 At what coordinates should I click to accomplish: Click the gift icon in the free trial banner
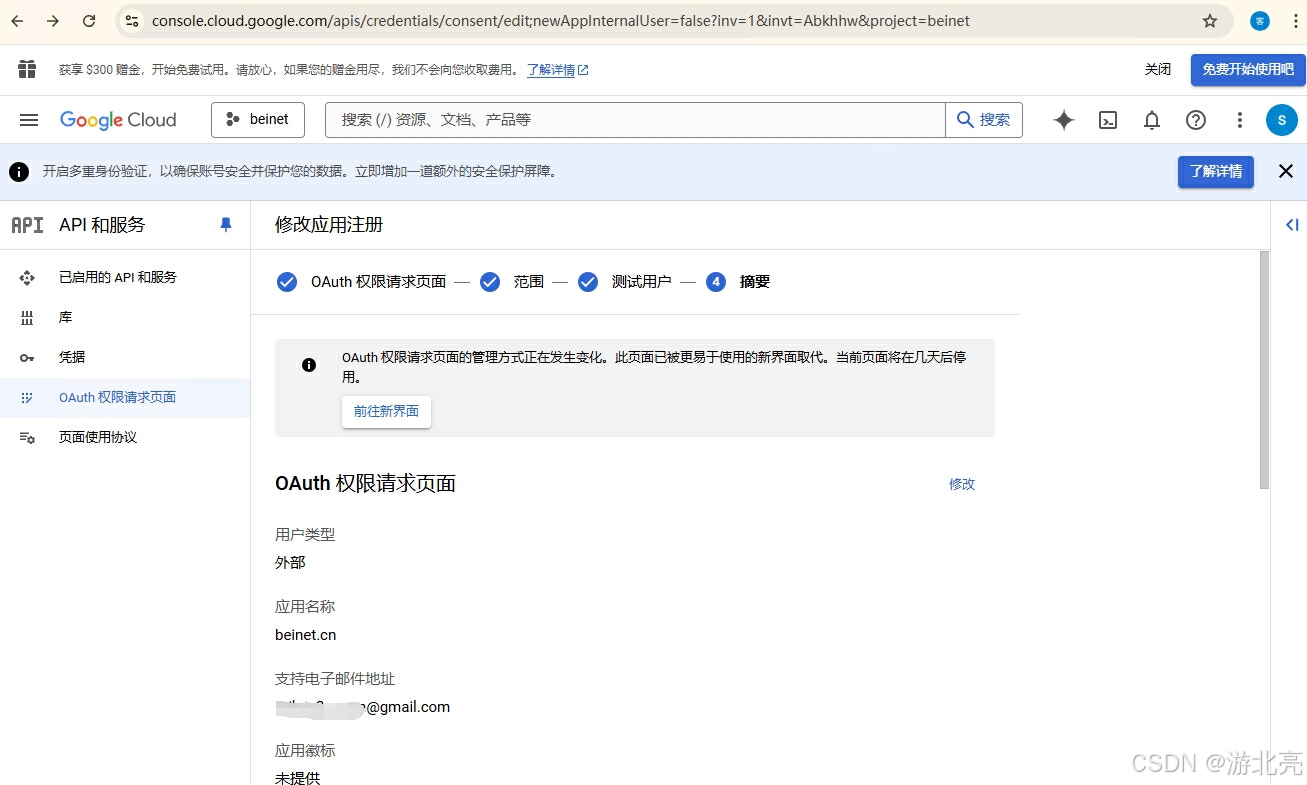coord(27,69)
